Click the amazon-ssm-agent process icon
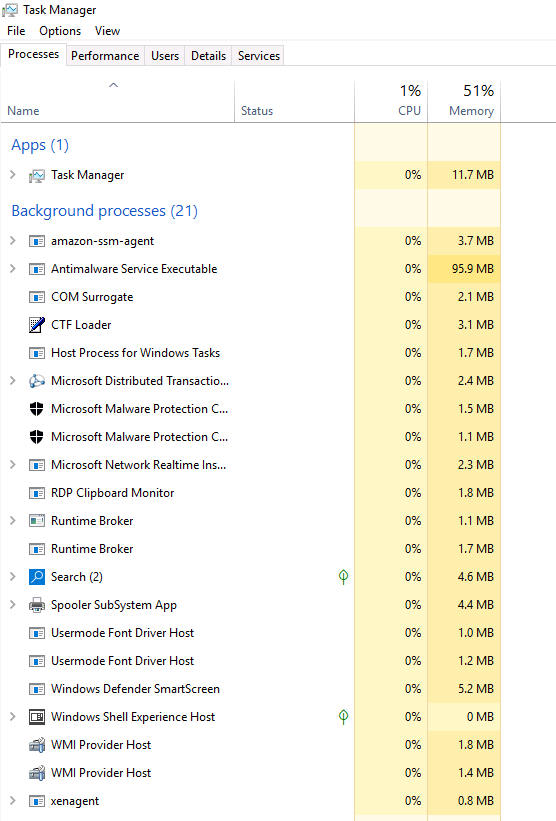The image size is (556, 821). 37,241
